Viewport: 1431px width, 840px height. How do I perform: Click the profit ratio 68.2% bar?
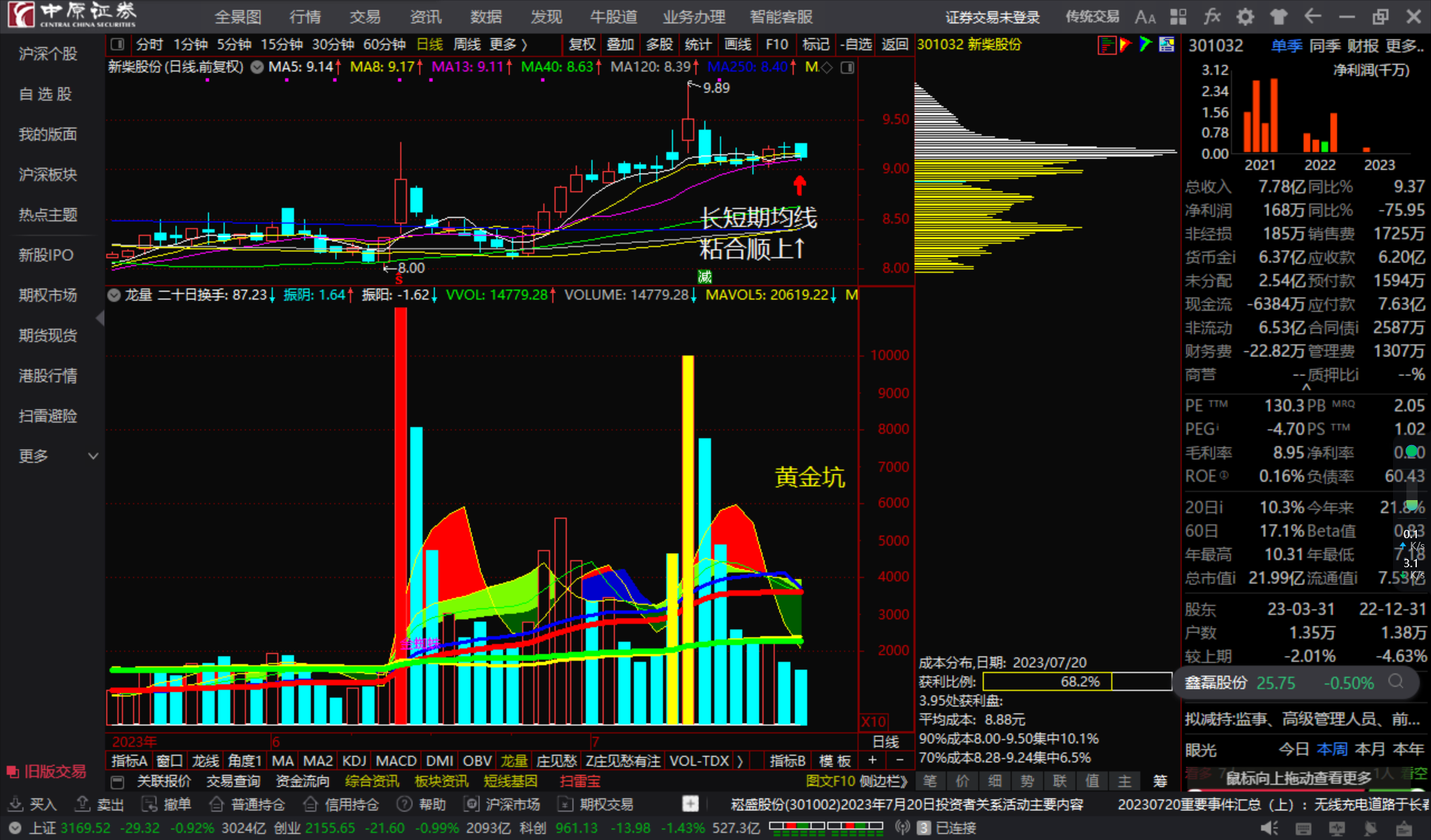(x=1077, y=681)
